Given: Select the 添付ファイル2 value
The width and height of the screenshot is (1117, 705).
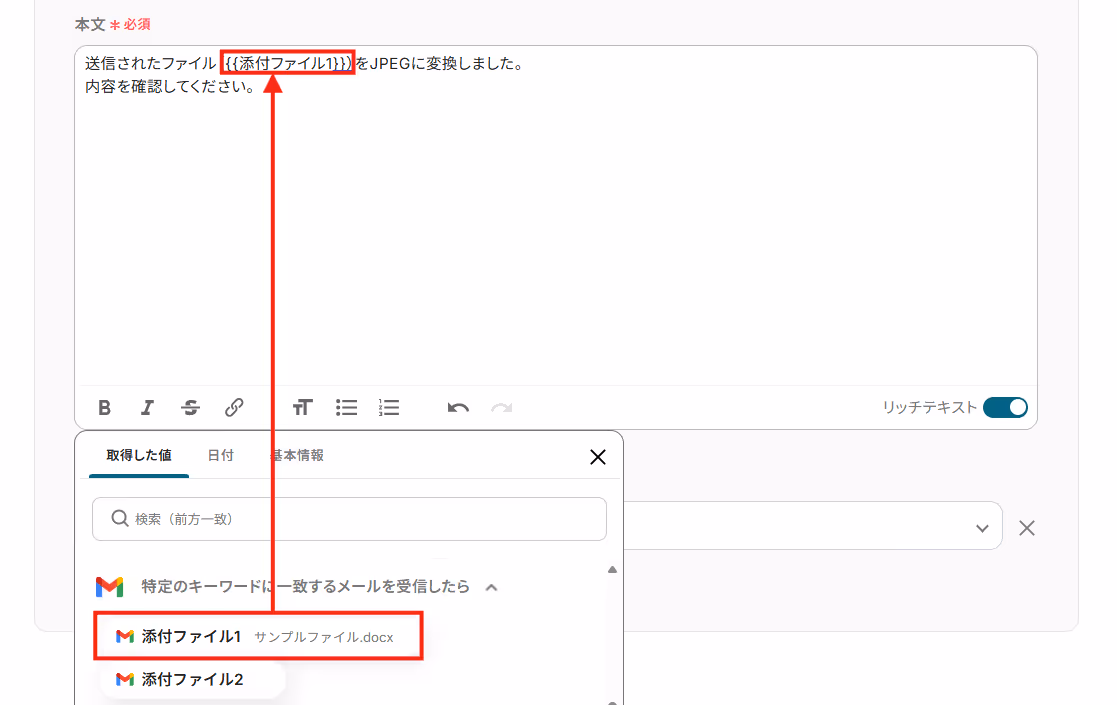Looking at the screenshot, I should (192, 679).
